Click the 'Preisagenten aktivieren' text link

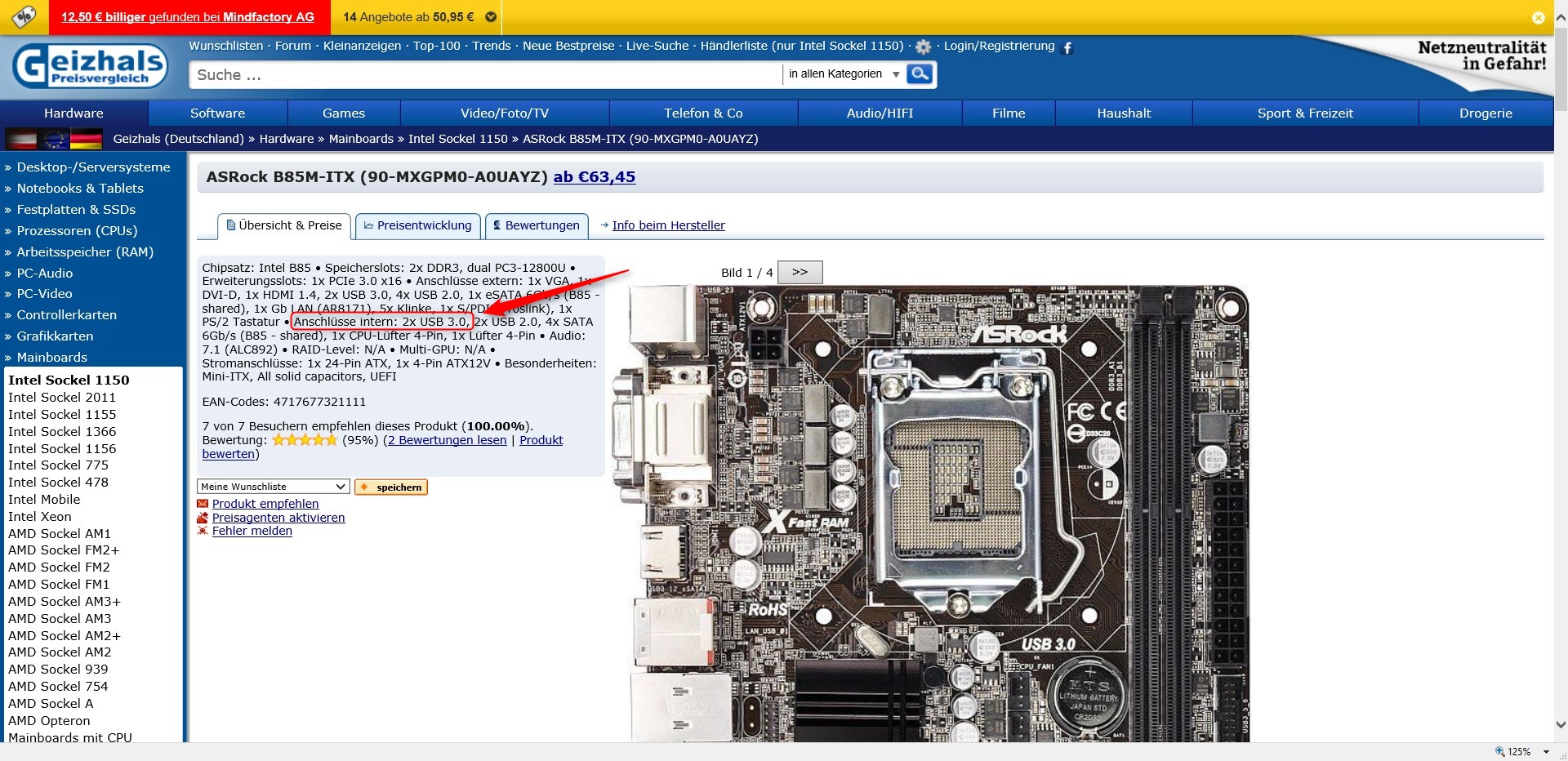pos(278,518)
